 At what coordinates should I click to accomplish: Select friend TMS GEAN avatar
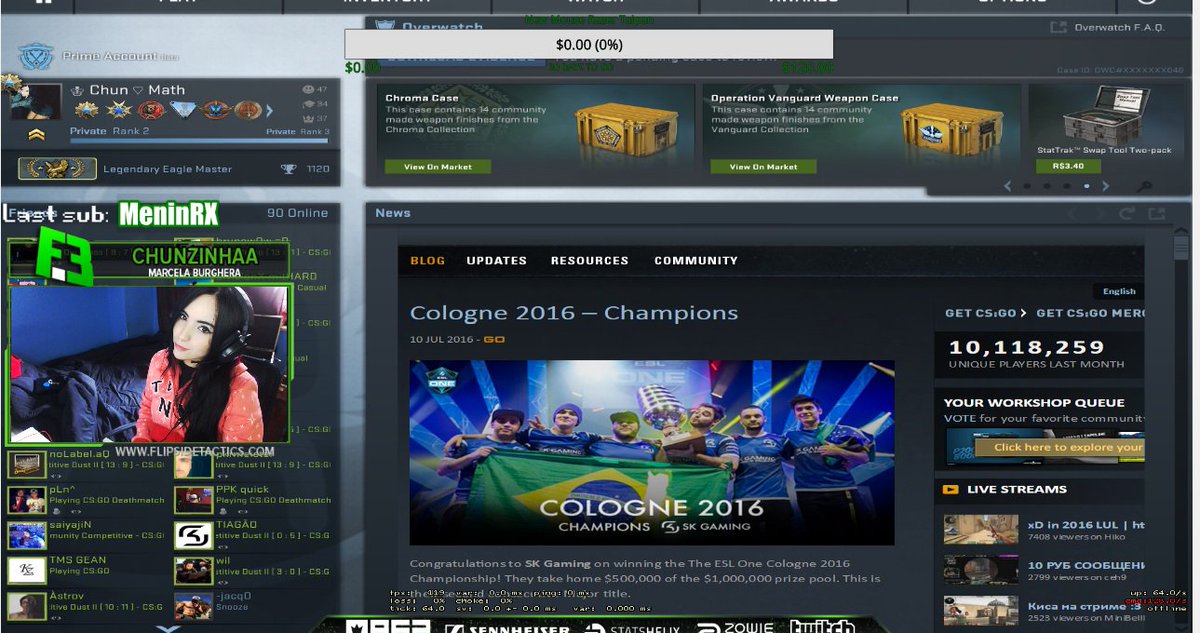tap(26, 570)
